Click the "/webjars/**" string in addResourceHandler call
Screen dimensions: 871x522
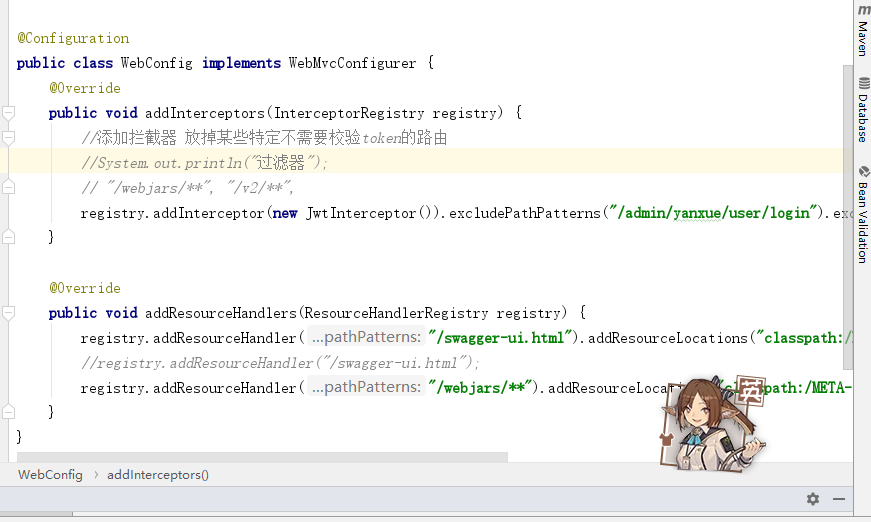[480, 388]
